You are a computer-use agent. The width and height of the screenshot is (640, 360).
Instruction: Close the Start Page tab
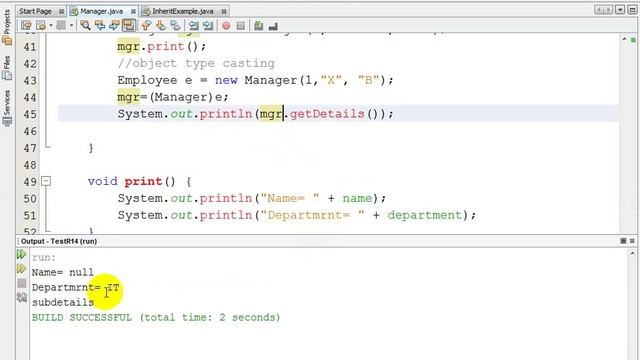pos(61,11)
